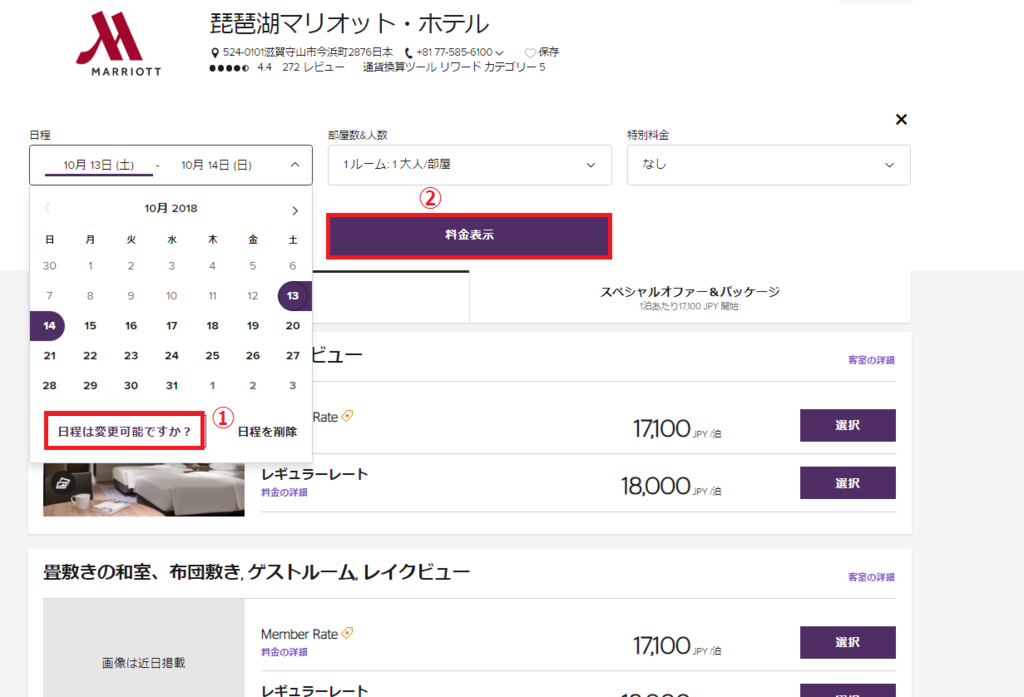
Task: Open 客室の詳細 for first room
Action: coord(871,360)
